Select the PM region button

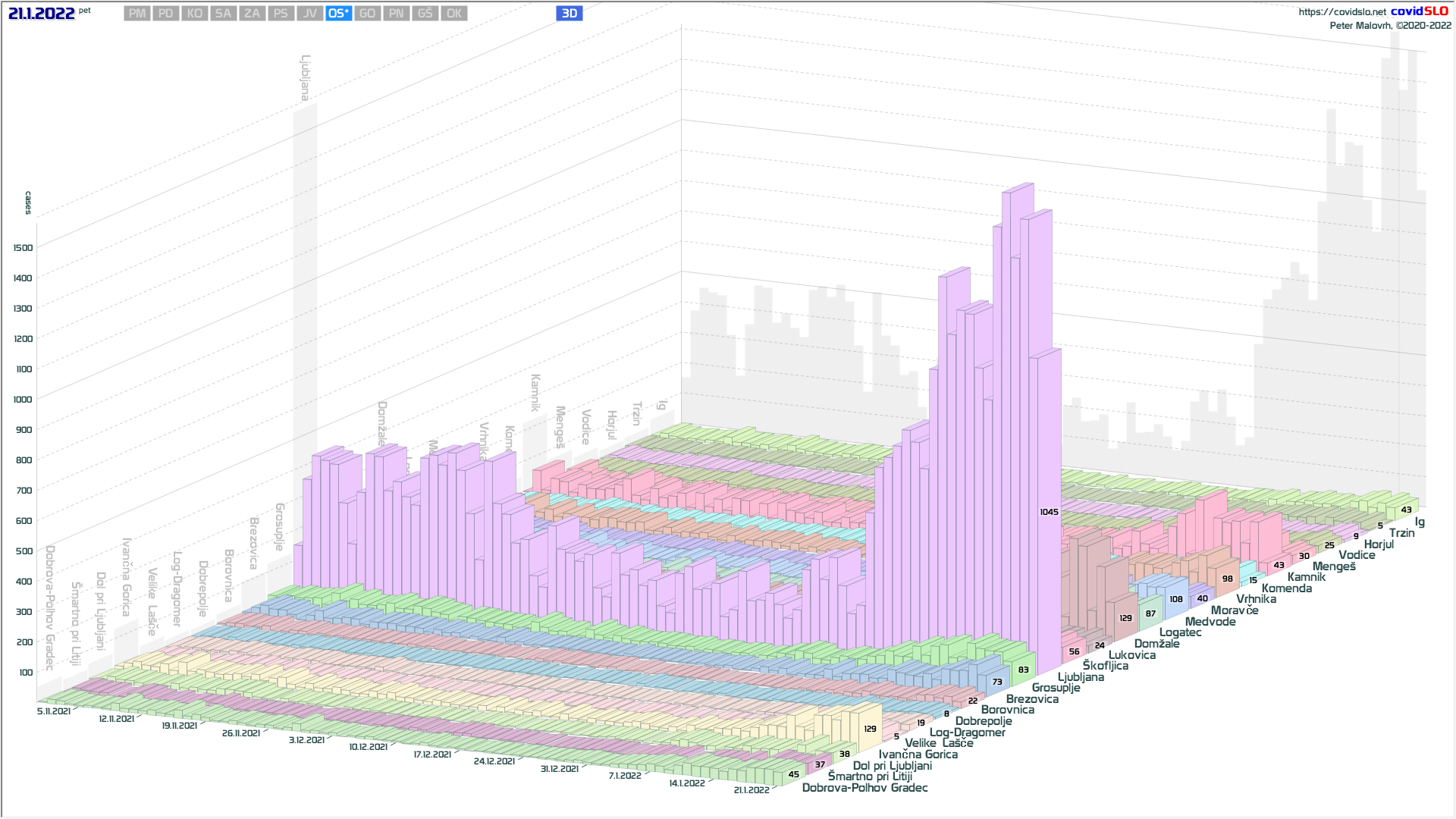[x=137, y=14]
